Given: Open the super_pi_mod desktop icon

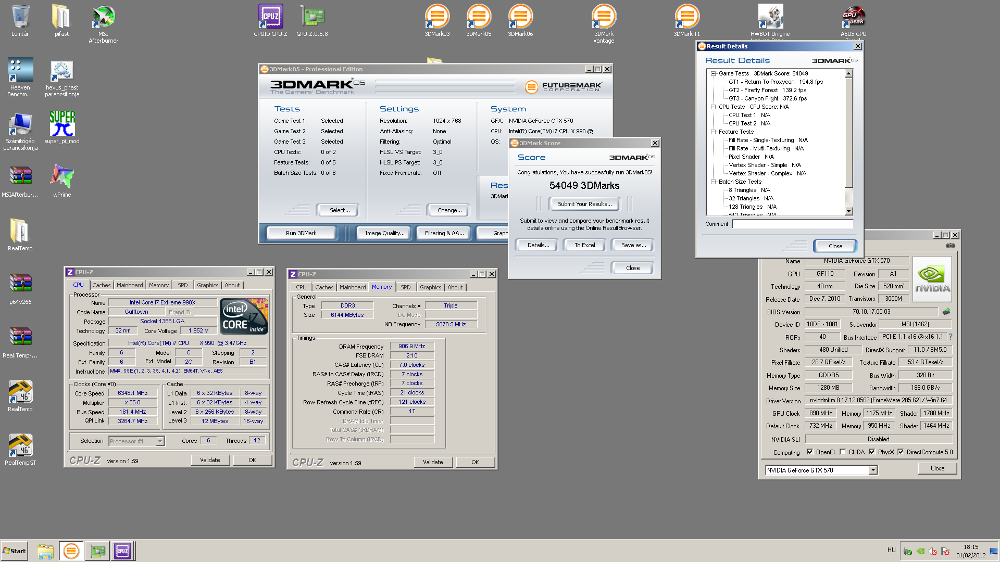Looking at the screenshot, I should (62, 126).
